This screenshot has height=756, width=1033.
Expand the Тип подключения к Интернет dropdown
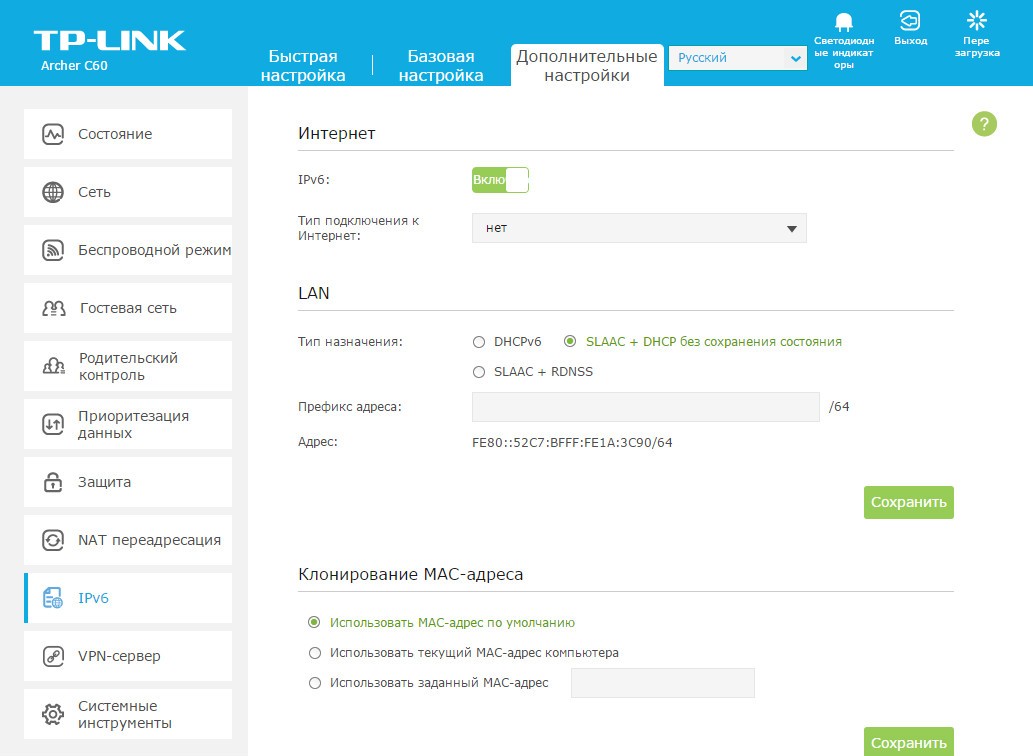(639, 228)
